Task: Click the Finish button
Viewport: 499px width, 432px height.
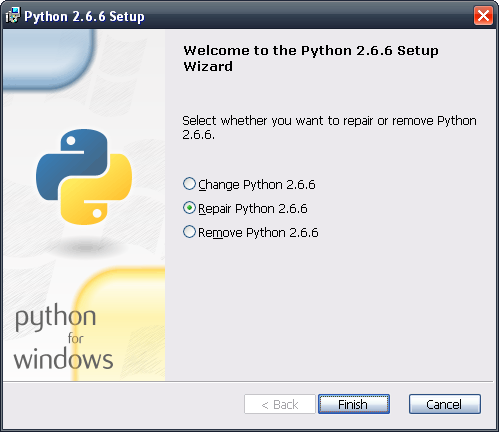Action: [x=354, y=404]
